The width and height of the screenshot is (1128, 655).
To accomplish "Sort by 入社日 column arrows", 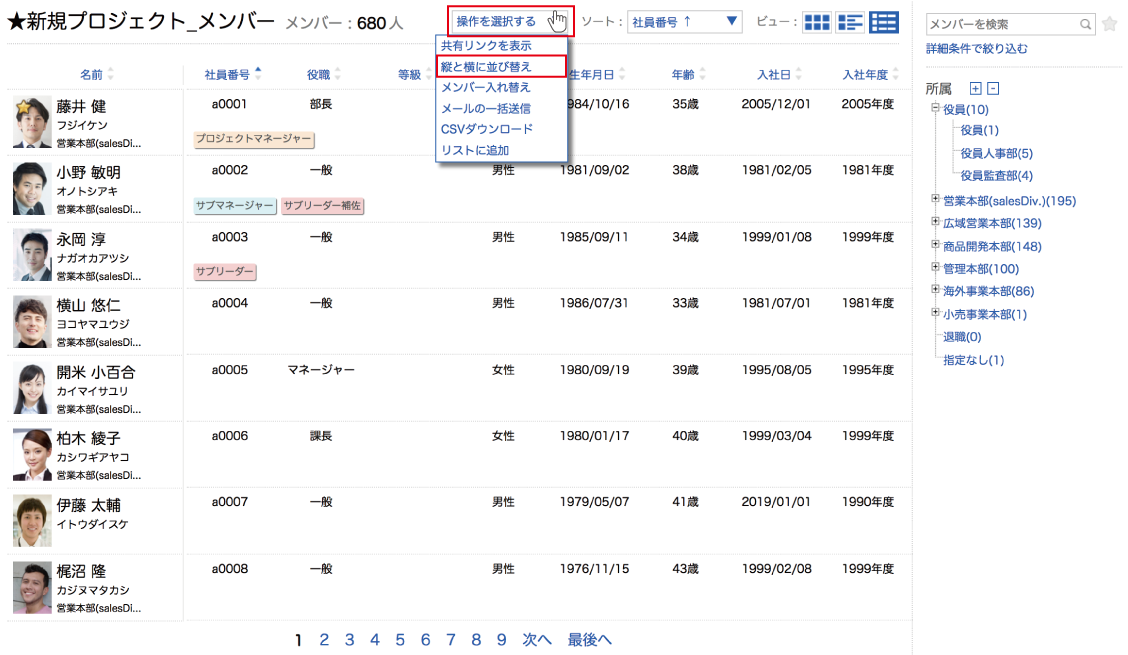I will (x=799, y=74).
